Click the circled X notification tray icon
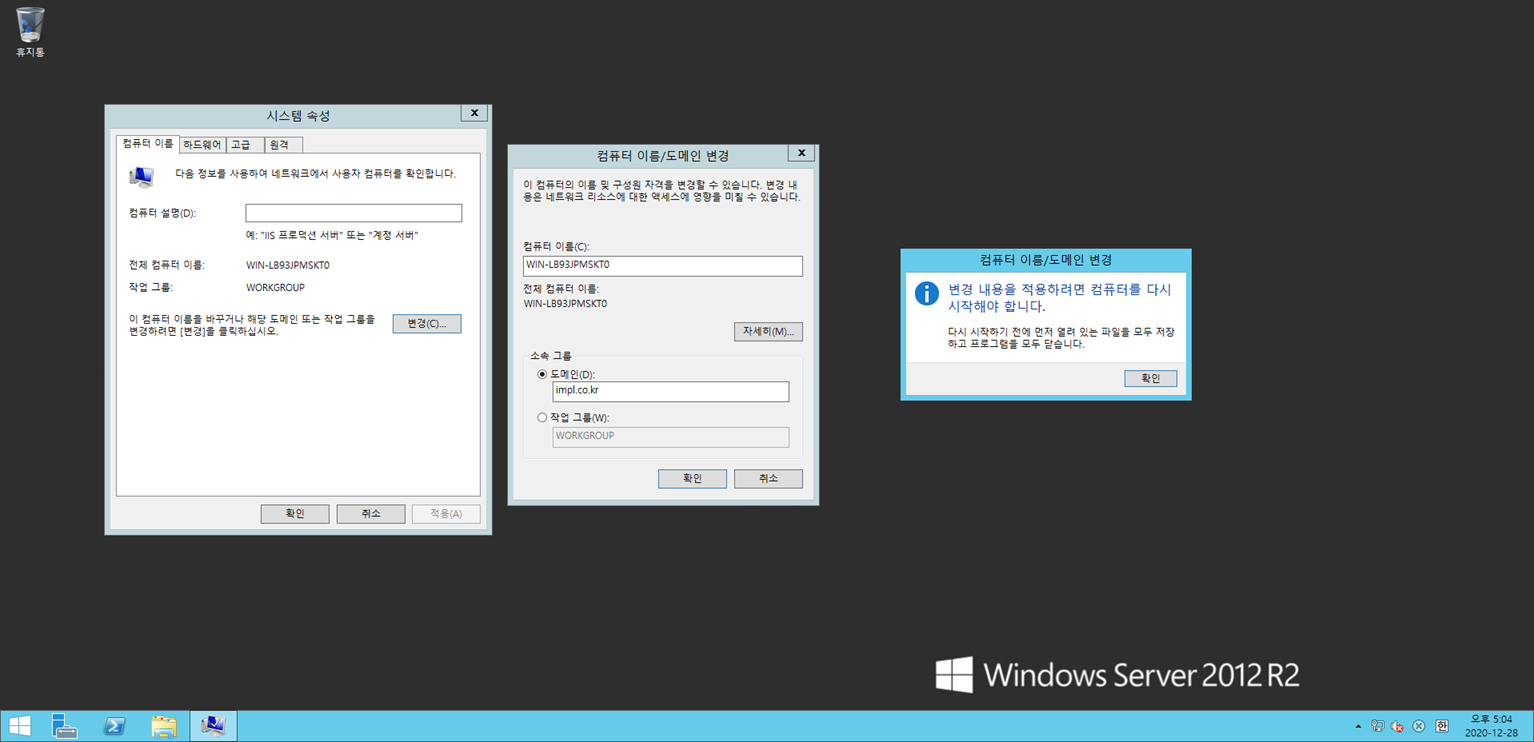Viewport: 1534px width, 742px height. pyautogui.click(x=1418, y=726)
